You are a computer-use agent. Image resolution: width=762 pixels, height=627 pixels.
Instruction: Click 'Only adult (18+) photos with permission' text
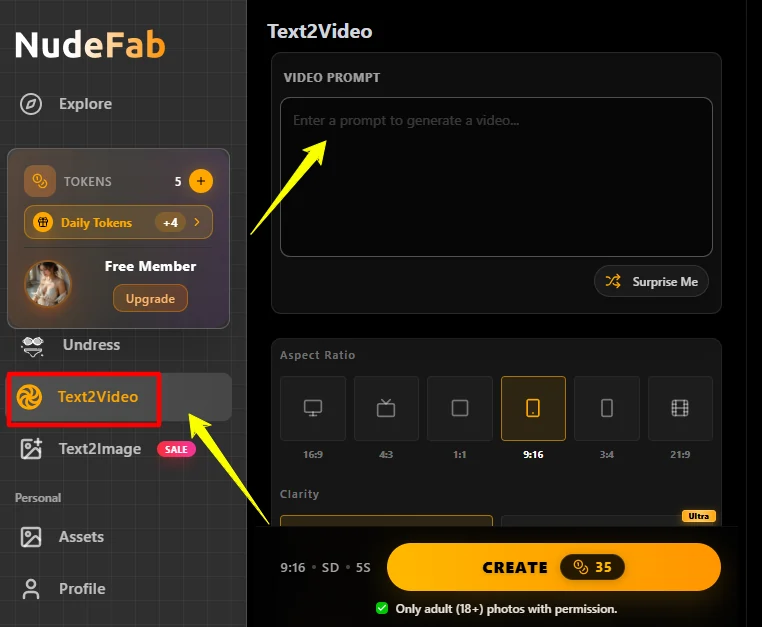506,609
